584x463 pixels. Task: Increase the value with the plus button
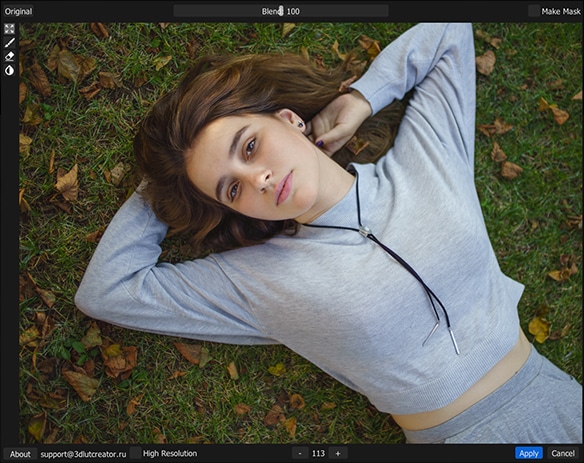click(x=338, y=453)
